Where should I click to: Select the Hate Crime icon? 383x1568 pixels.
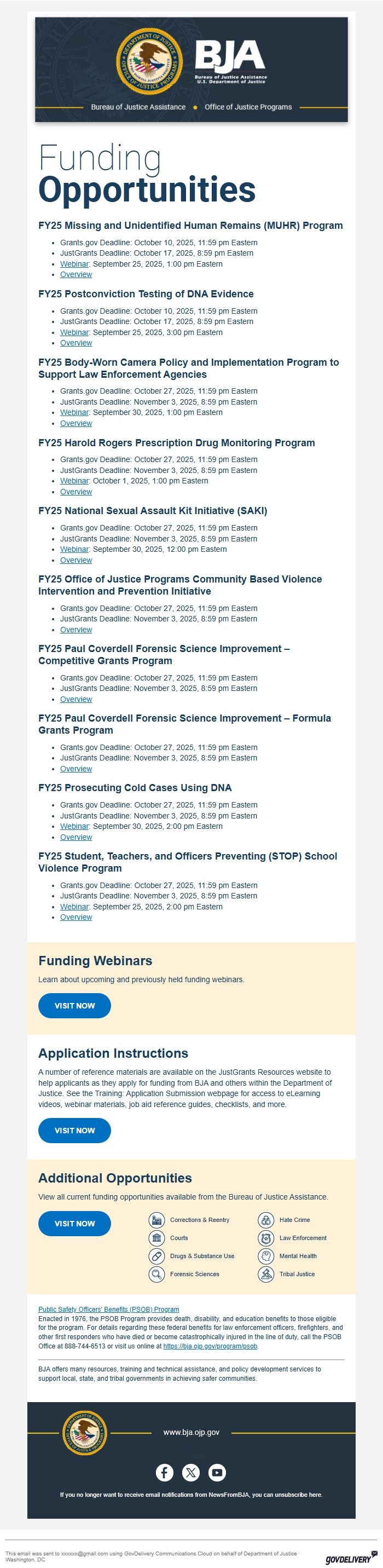[266, 1219]
